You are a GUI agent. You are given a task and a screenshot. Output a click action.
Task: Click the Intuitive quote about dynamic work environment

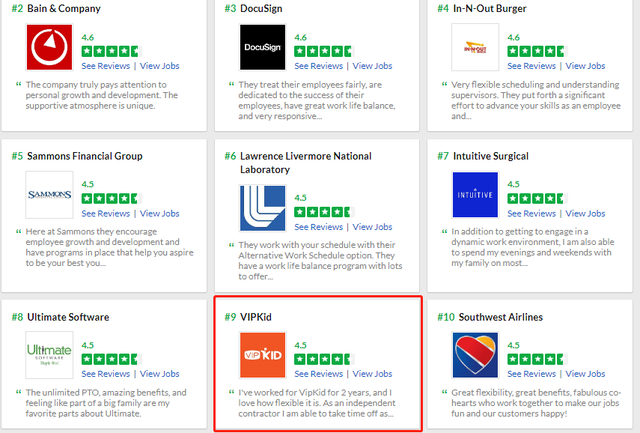[533, 247]
